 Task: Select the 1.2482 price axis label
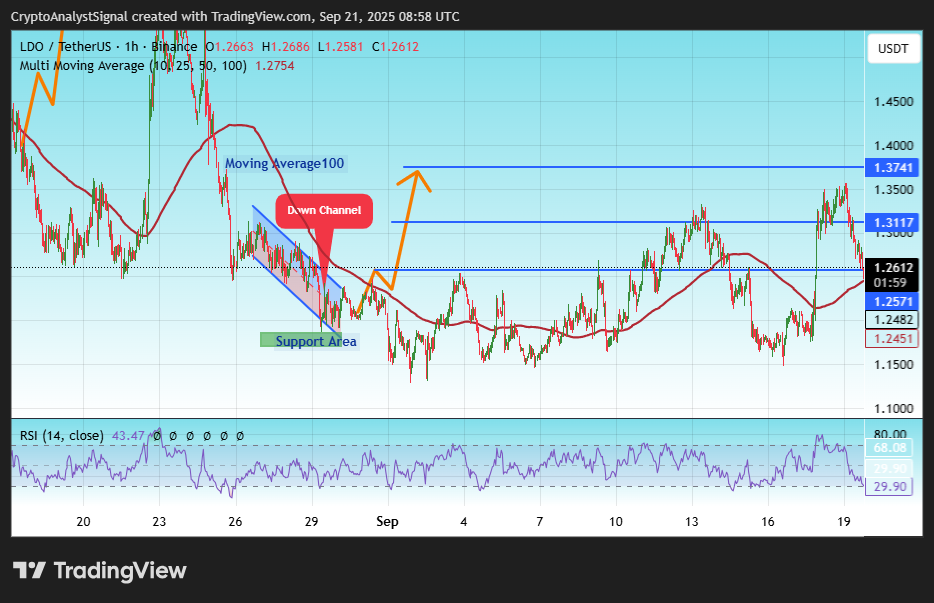[x=892, y=320]
